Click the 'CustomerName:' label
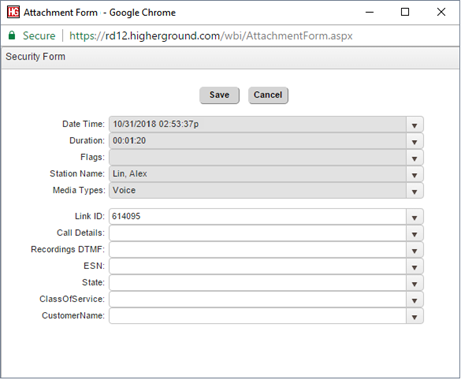The width and height of the screenshot is (461, 380). 73,315
